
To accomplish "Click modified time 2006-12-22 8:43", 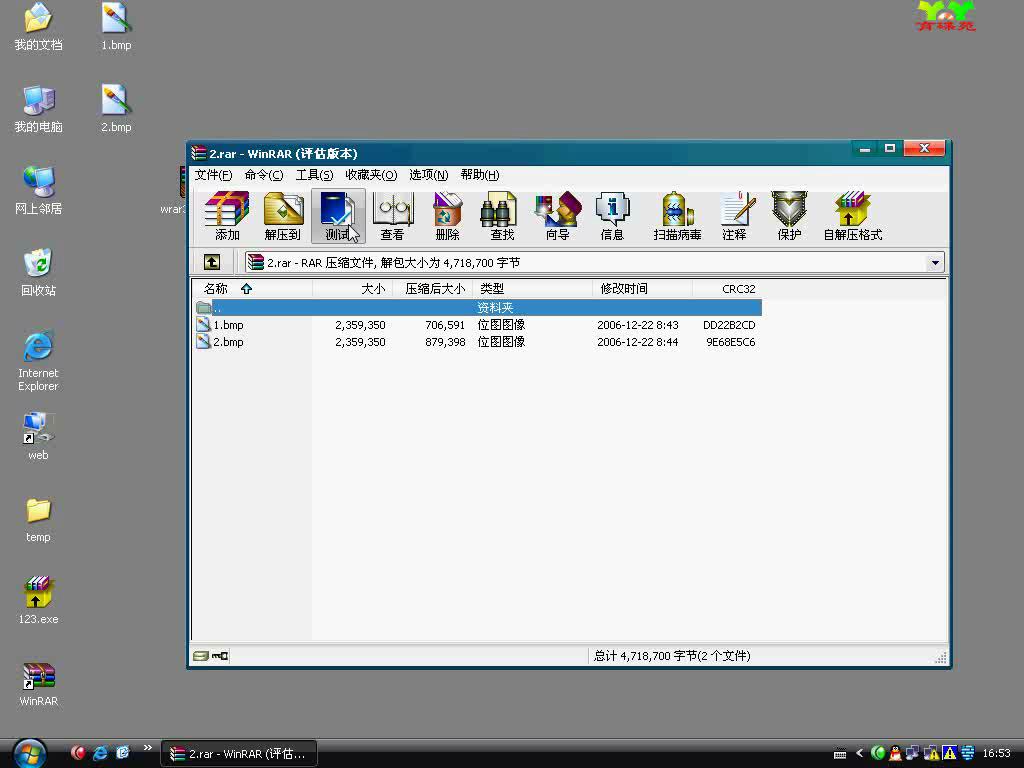I will click(637, 325).
